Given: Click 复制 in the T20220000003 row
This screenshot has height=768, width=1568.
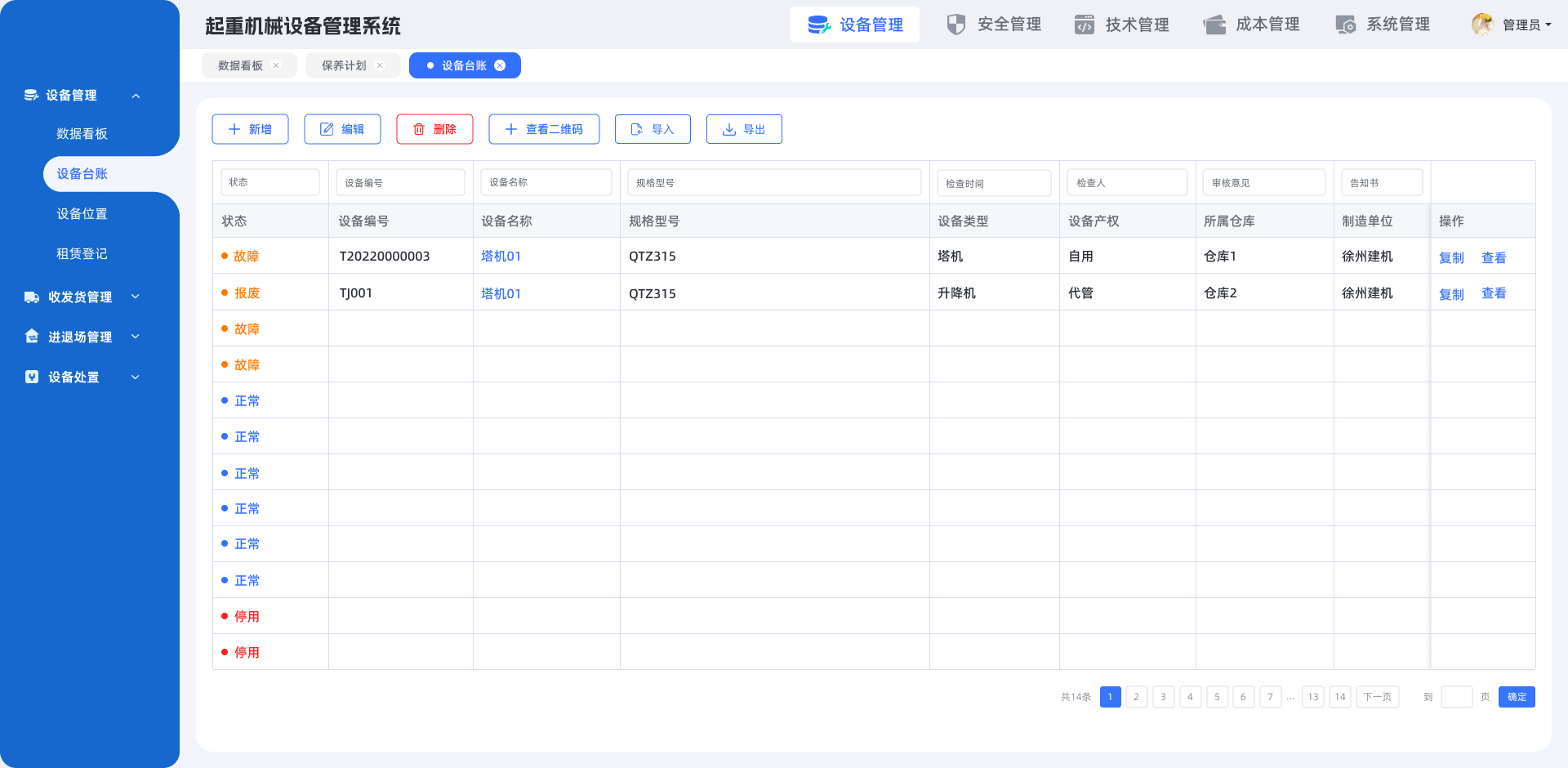Looking at the screenshot, I should tap(1451, 257).
